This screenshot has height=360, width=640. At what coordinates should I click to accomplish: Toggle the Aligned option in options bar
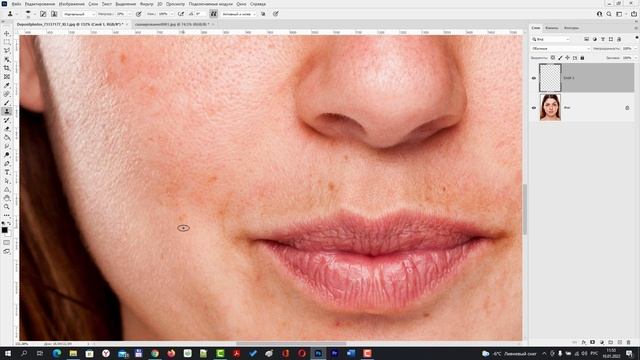coord(213,14)
